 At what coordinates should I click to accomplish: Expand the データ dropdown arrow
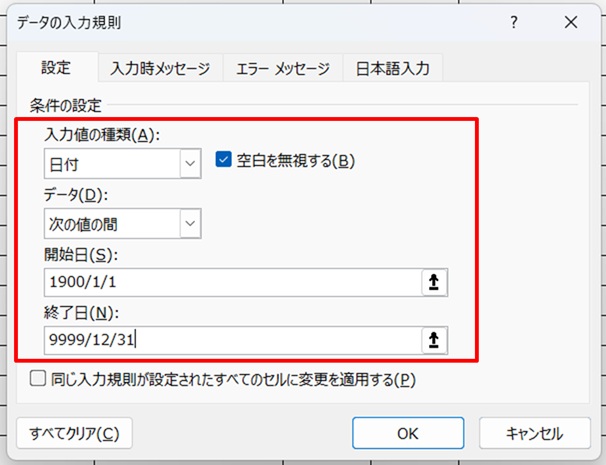coord(190,223)
